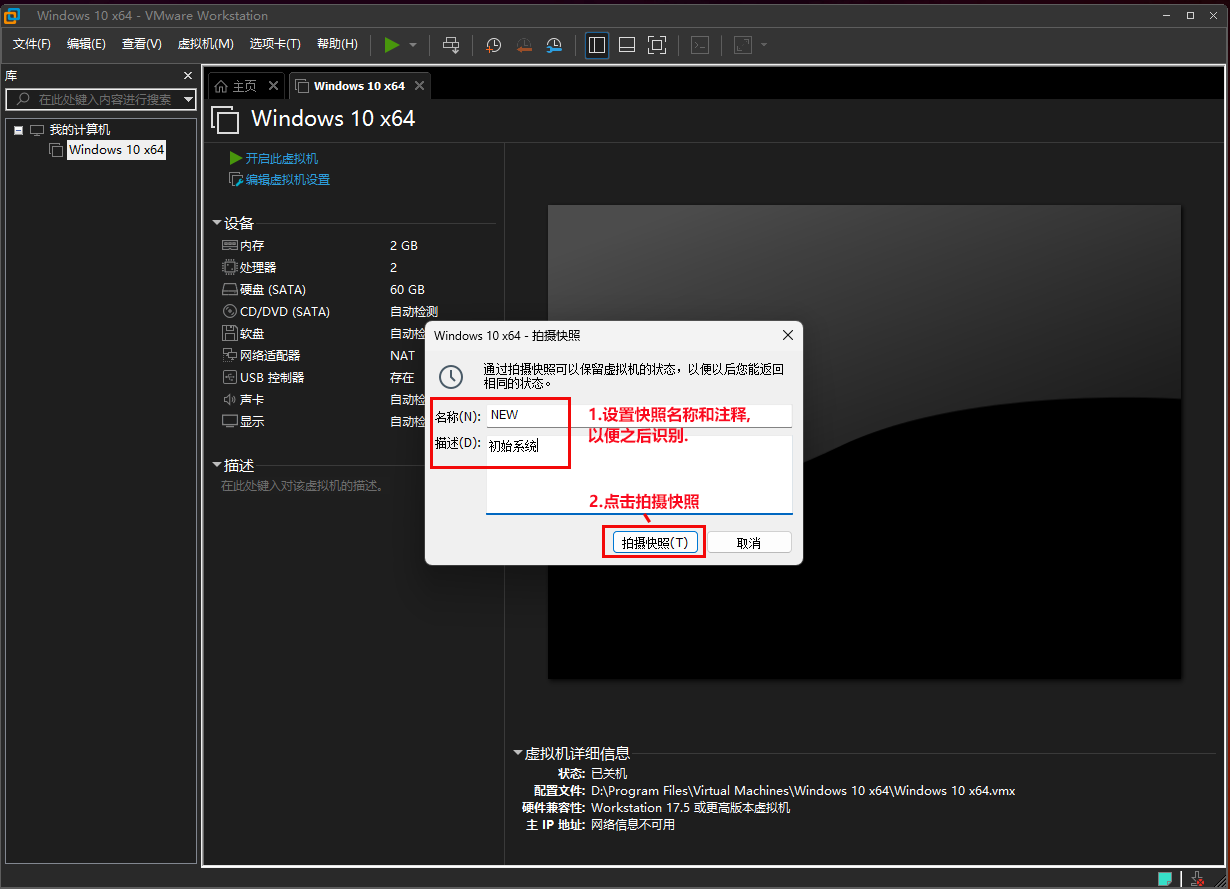Click the 名称 snapshot name field
This screenshot has height=889, width=1230.
tap(638, 415)
